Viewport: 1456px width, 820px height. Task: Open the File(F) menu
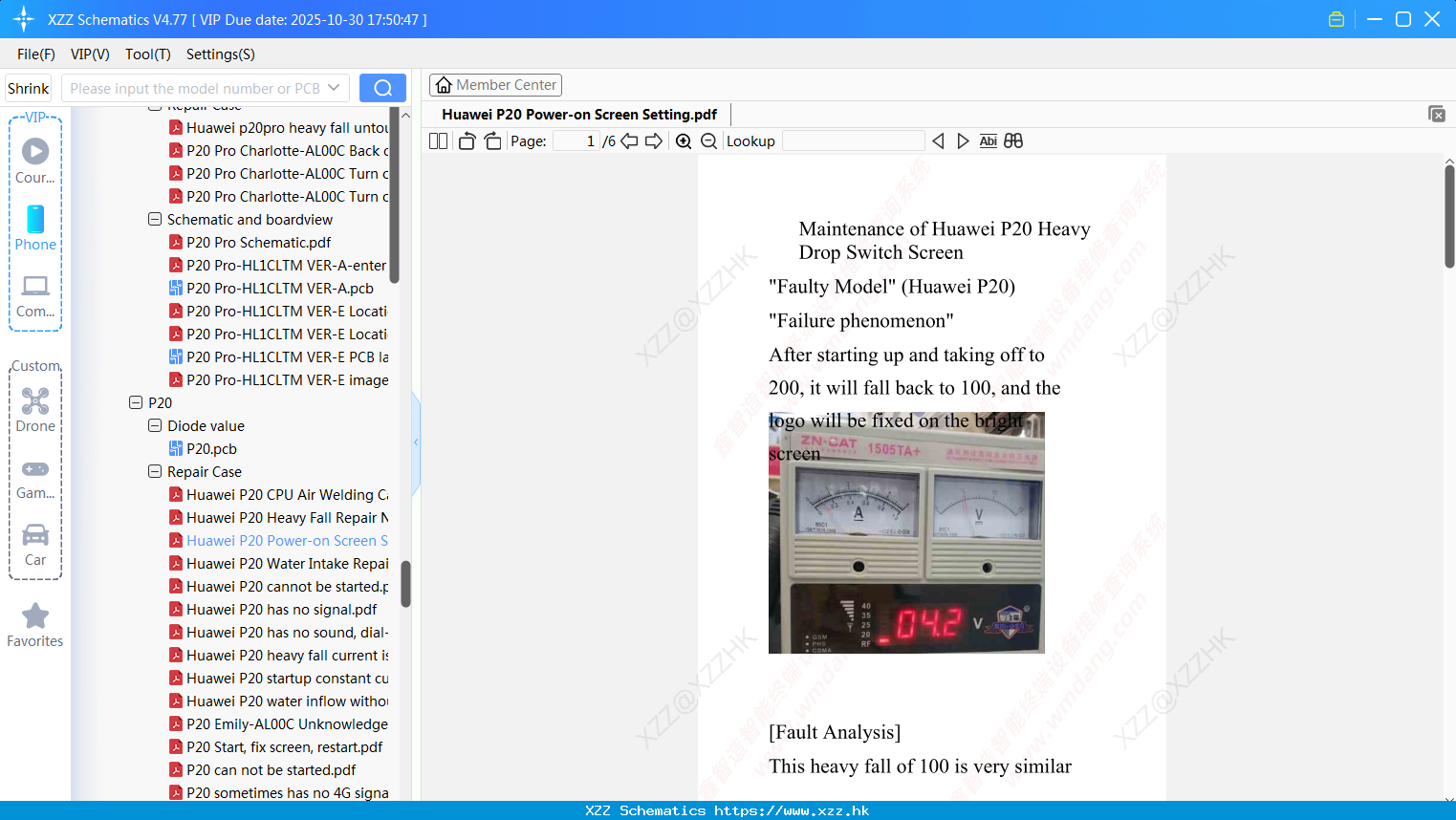36,54
